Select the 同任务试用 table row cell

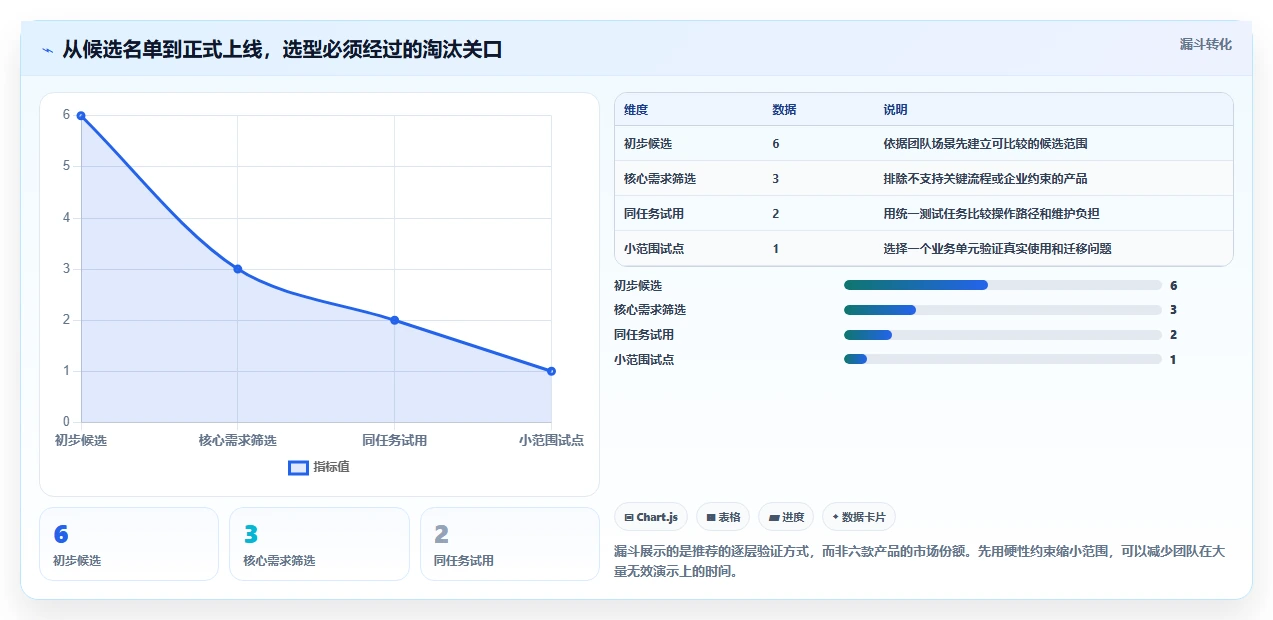point(654,214)
